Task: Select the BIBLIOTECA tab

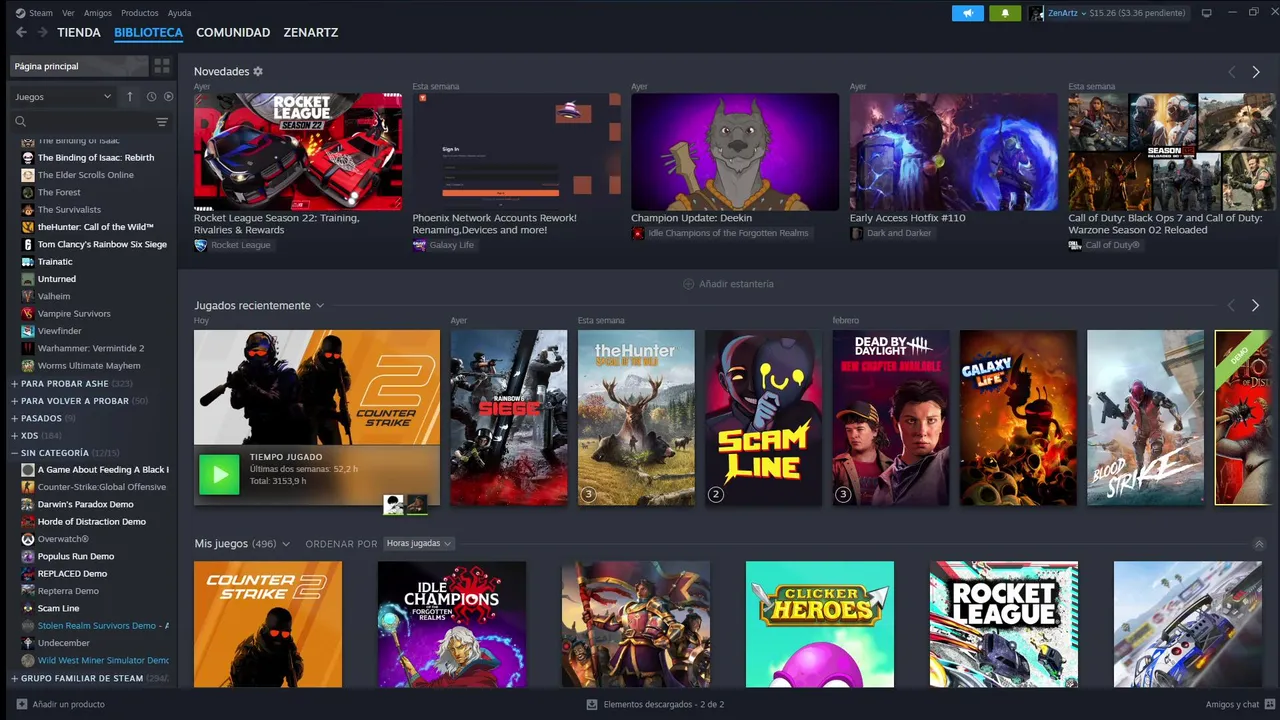Action: [148, 32]
